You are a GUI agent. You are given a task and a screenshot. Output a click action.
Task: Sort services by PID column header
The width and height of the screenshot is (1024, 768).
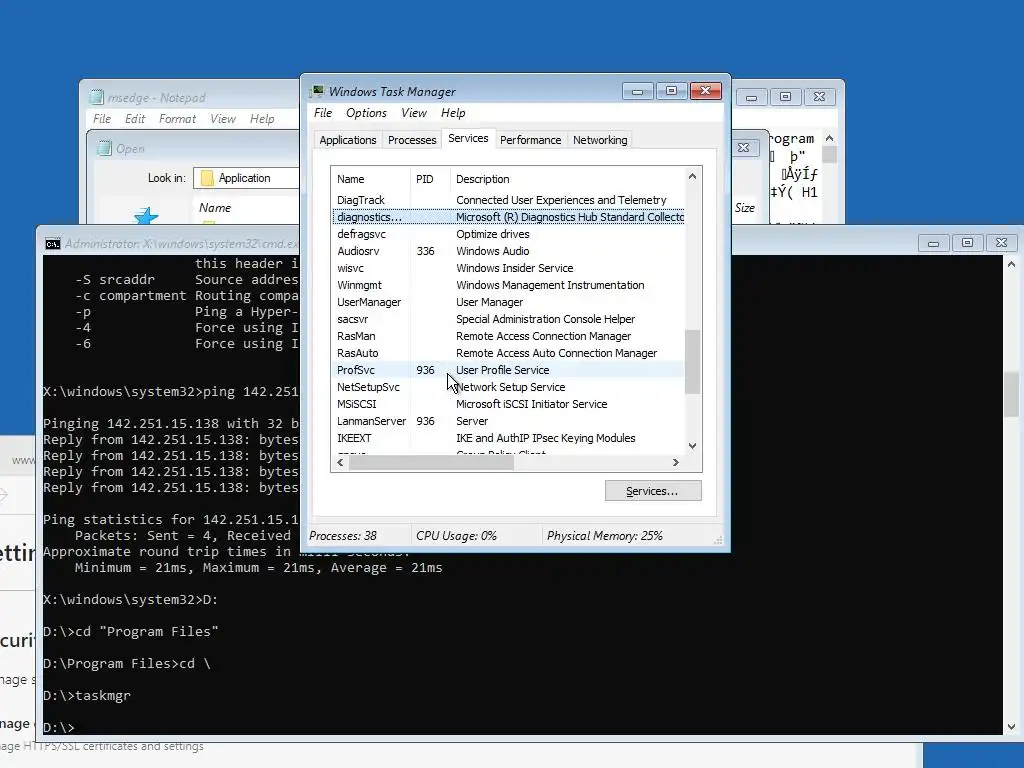[430, 179]
